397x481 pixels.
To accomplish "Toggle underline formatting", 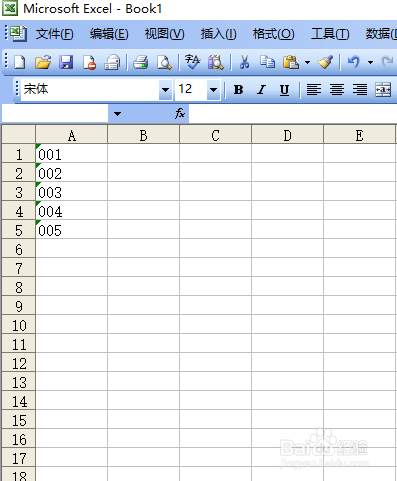I will pos(284,90).
